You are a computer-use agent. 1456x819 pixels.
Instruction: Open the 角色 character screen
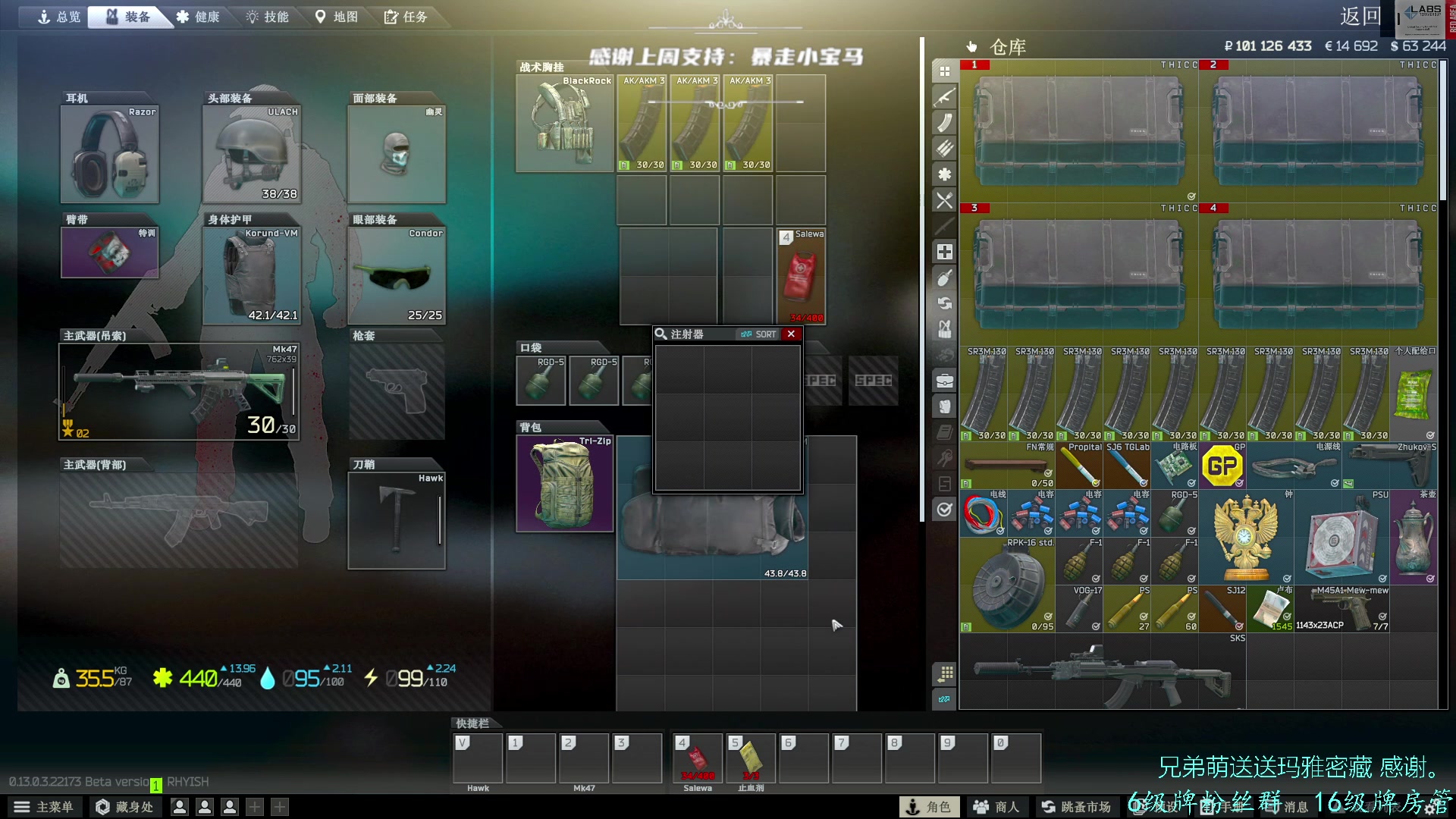(929, 807)
